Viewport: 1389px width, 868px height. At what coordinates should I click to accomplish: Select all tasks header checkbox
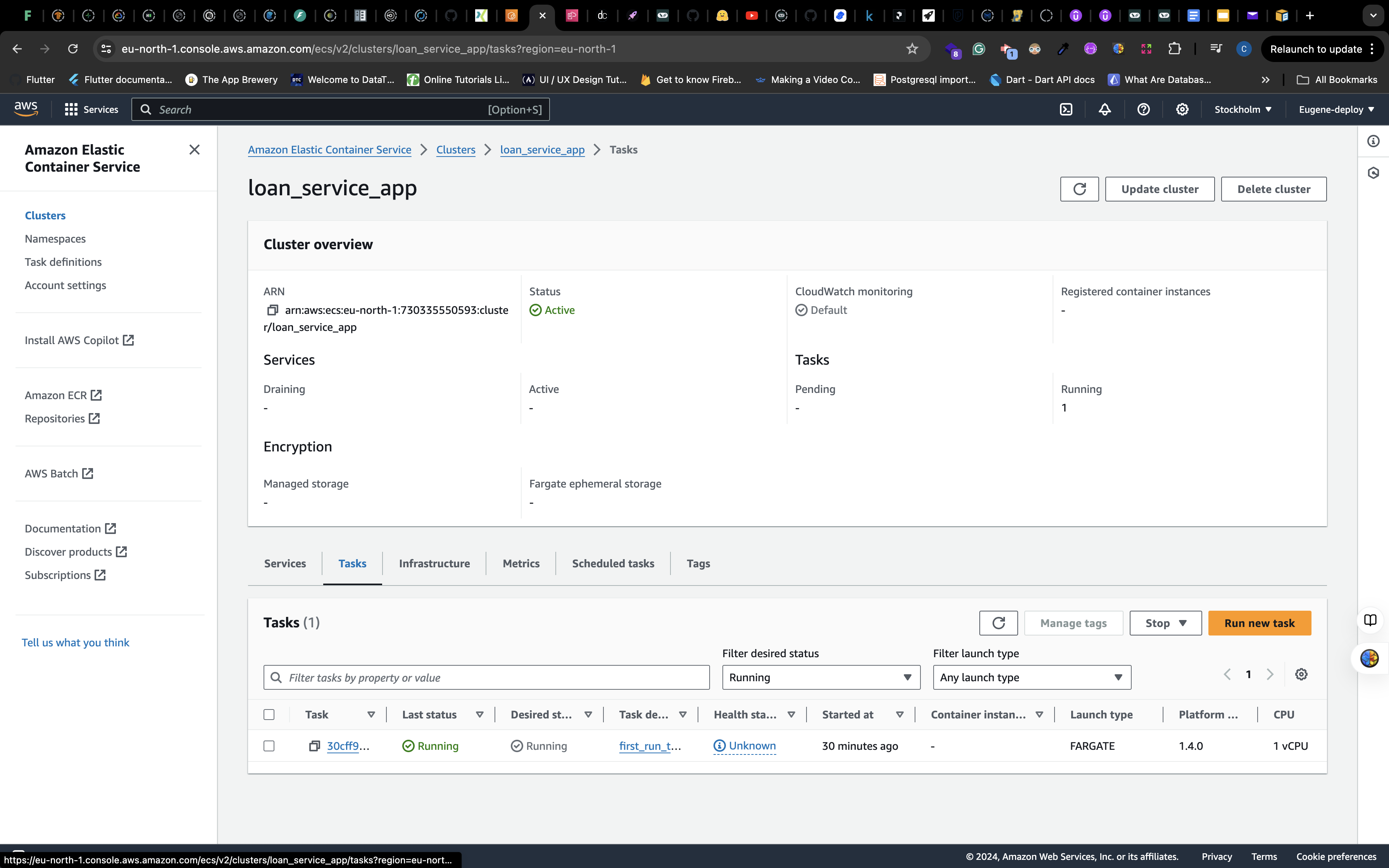pyautogui.click(x=269, y=715)
